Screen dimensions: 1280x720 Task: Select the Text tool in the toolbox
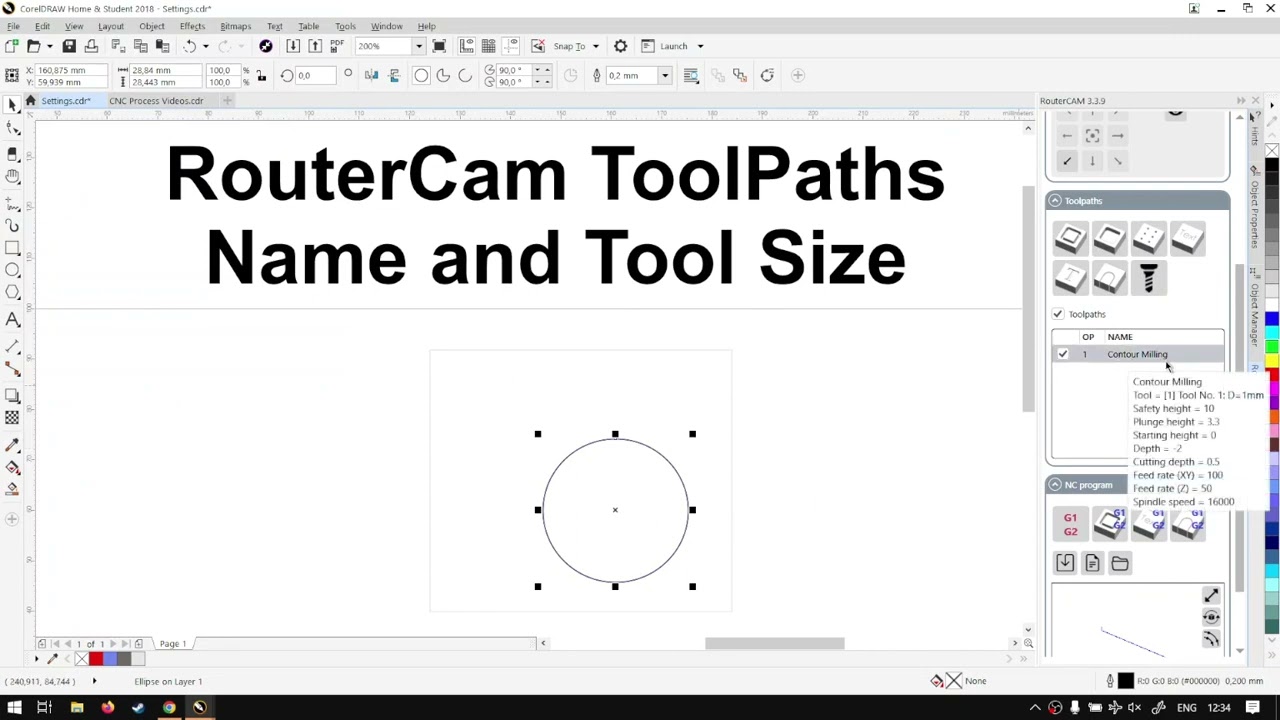[x=12, y=320]
